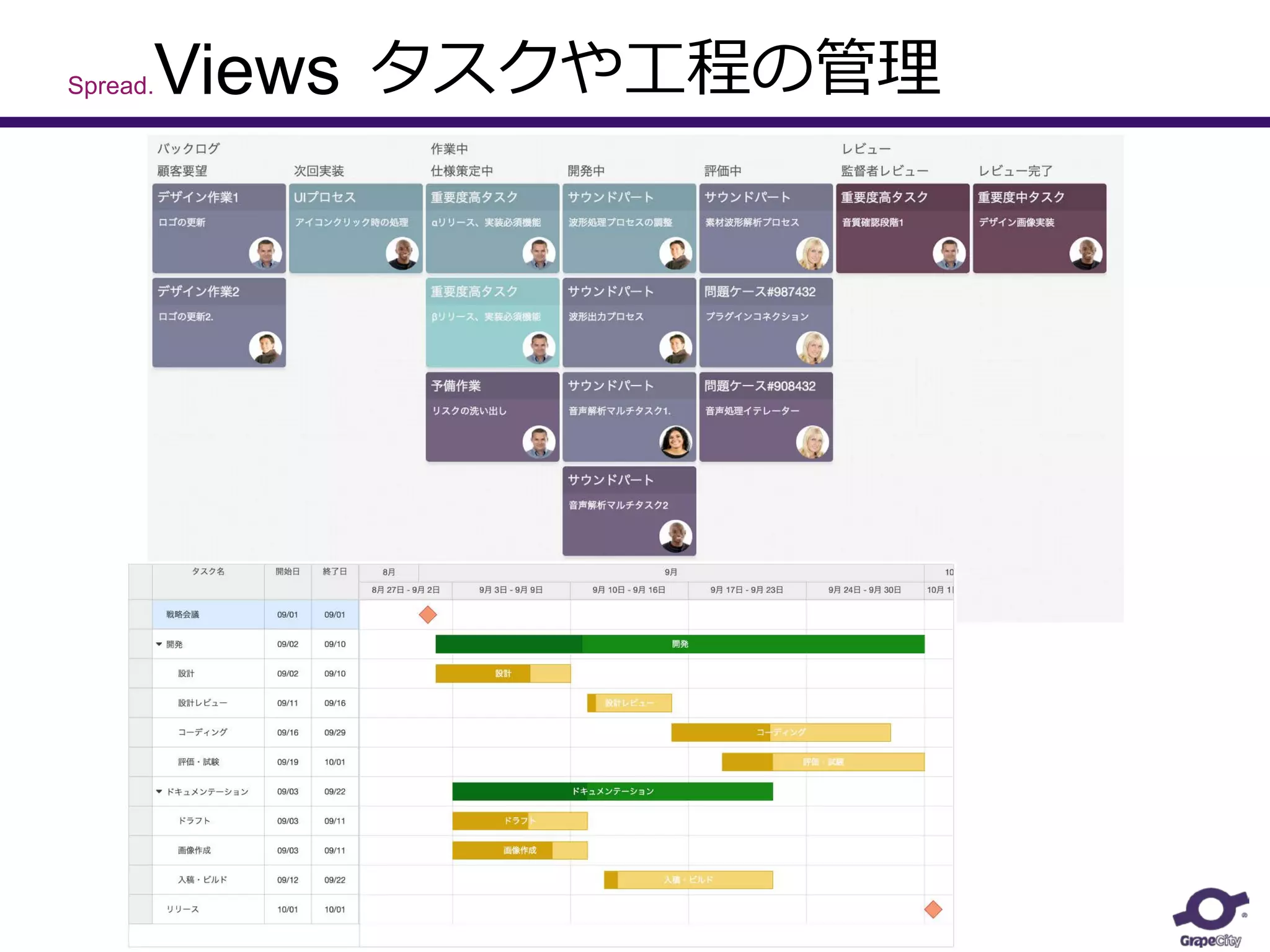Click avatar on 波形処理プロセスの調整 card
The width and height of the screenshot is (1270, 952).
[x=676, y=253]
